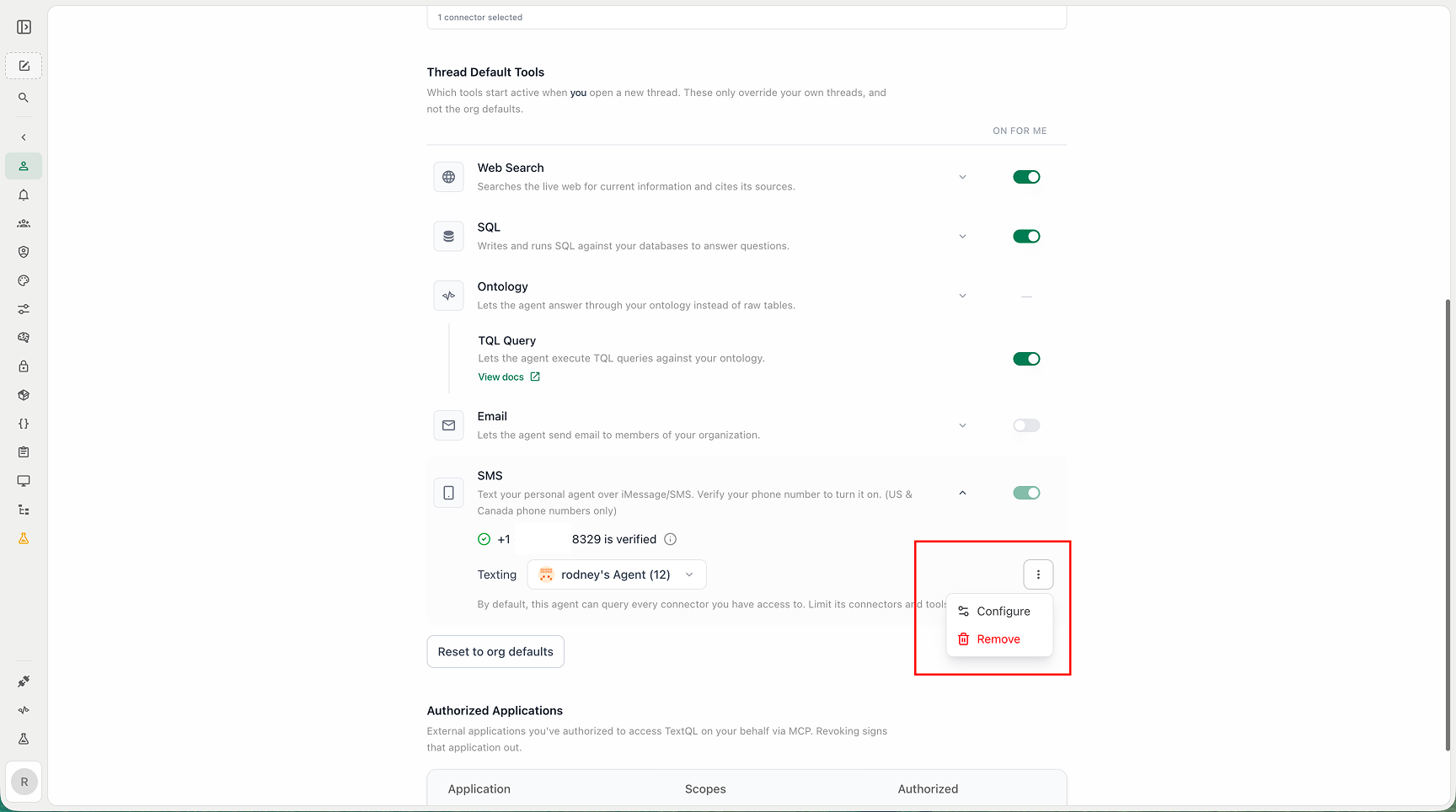Open notifications bell icon
Viewport: 1456px width, 812px height.
tap(24, 195)
